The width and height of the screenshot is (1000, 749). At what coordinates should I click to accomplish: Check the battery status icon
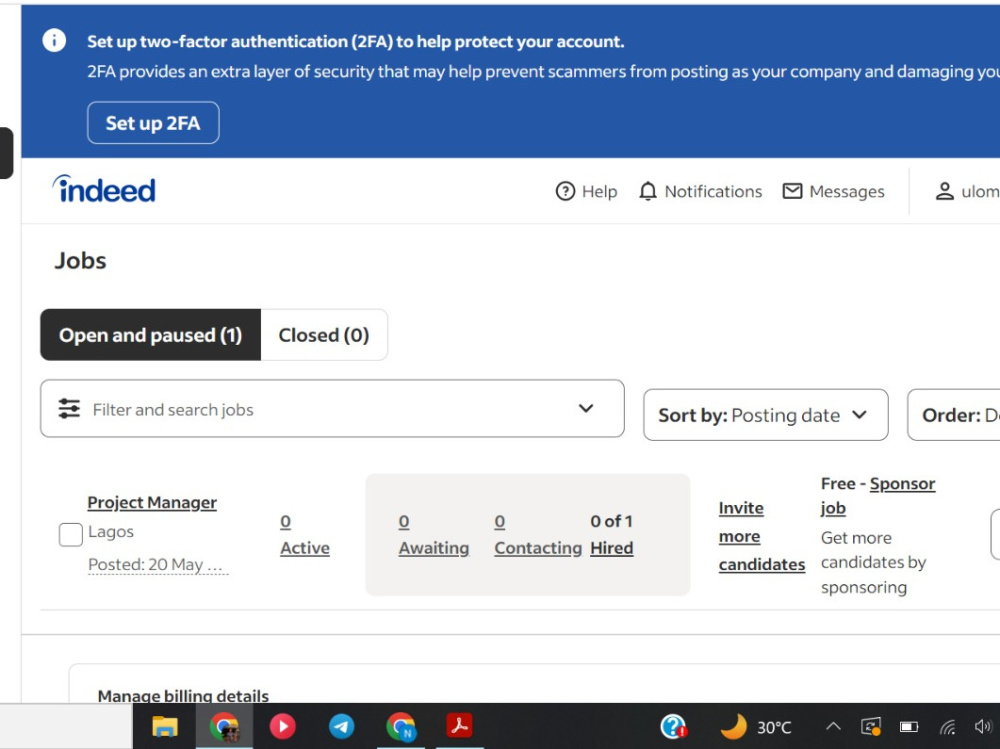point(909,727)
